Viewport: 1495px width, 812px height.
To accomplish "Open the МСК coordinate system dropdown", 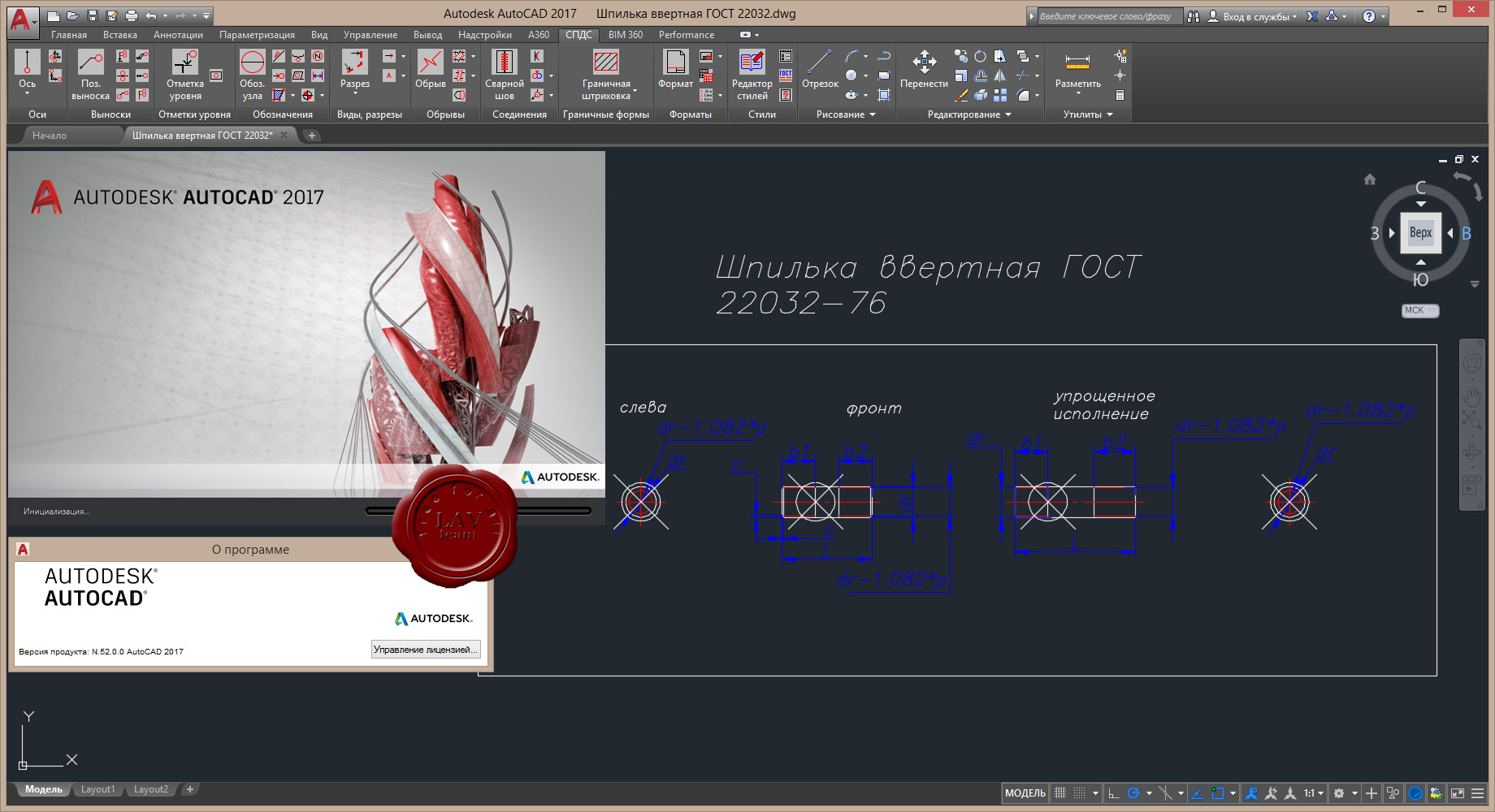I will tap(1420, 310).
